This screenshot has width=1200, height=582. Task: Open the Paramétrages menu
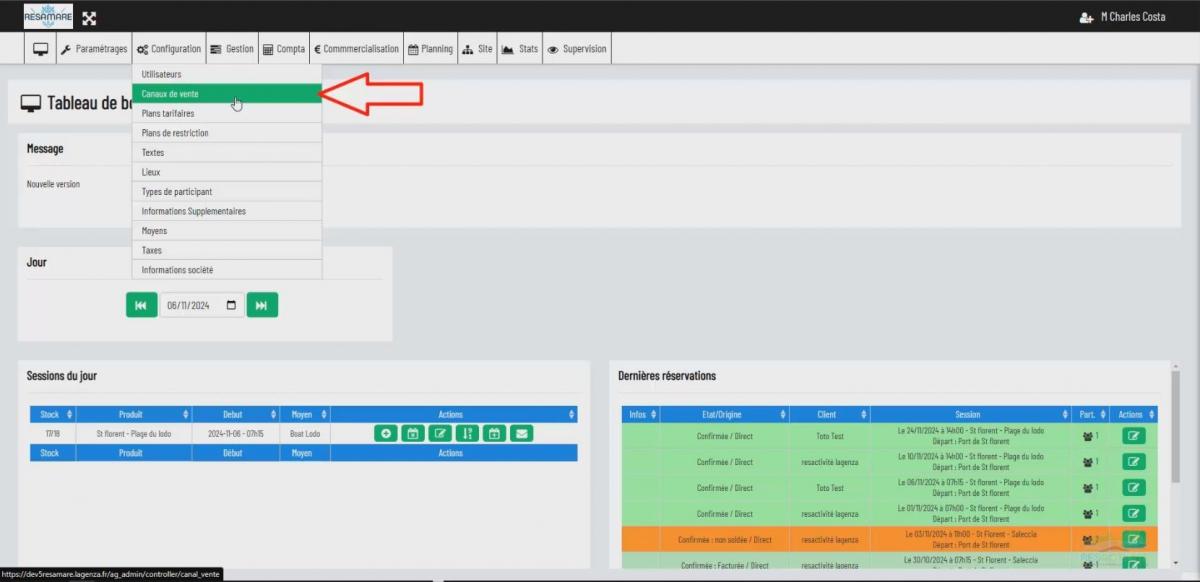94,49
